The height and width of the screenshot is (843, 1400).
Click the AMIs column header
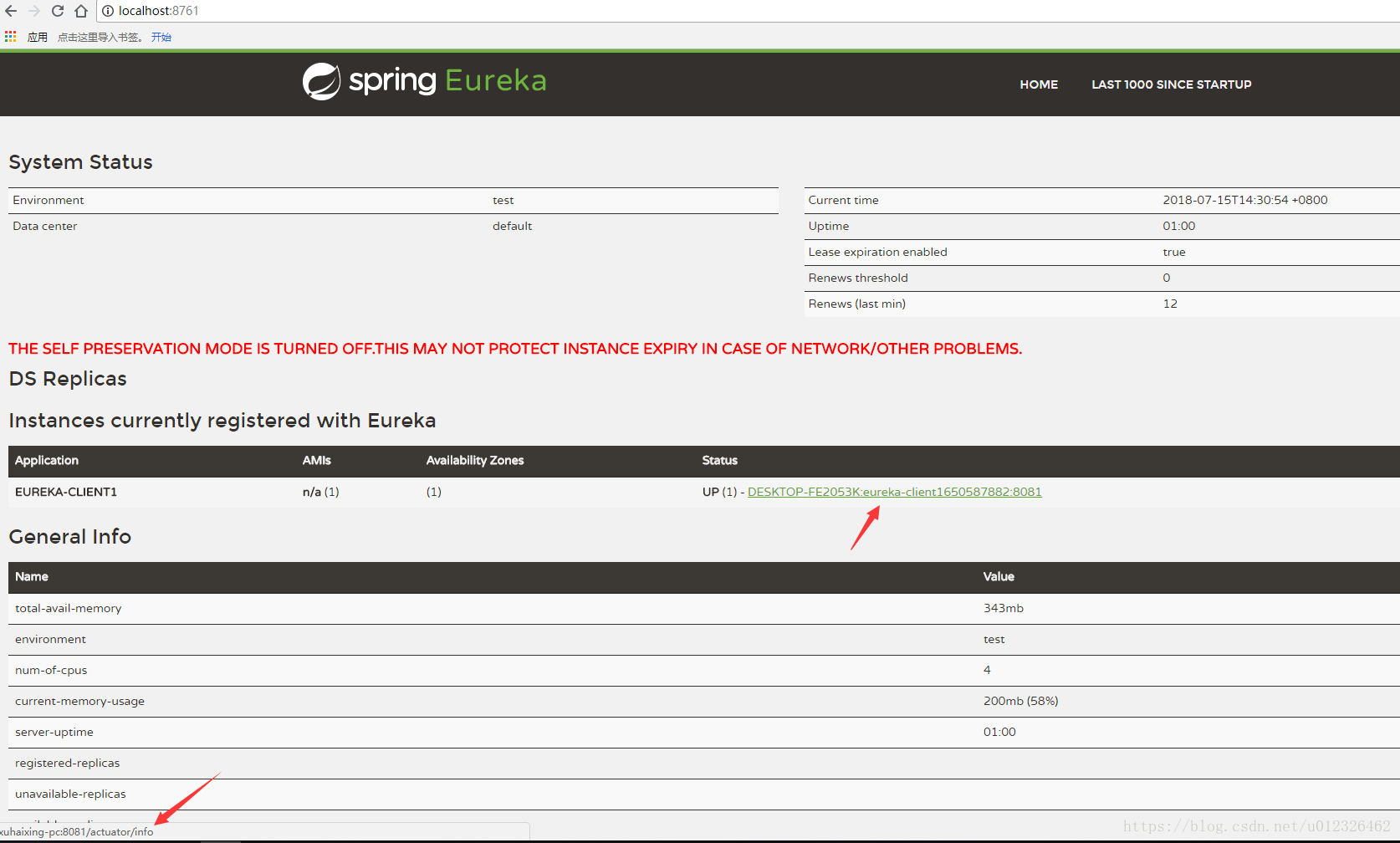click(317, 461)
